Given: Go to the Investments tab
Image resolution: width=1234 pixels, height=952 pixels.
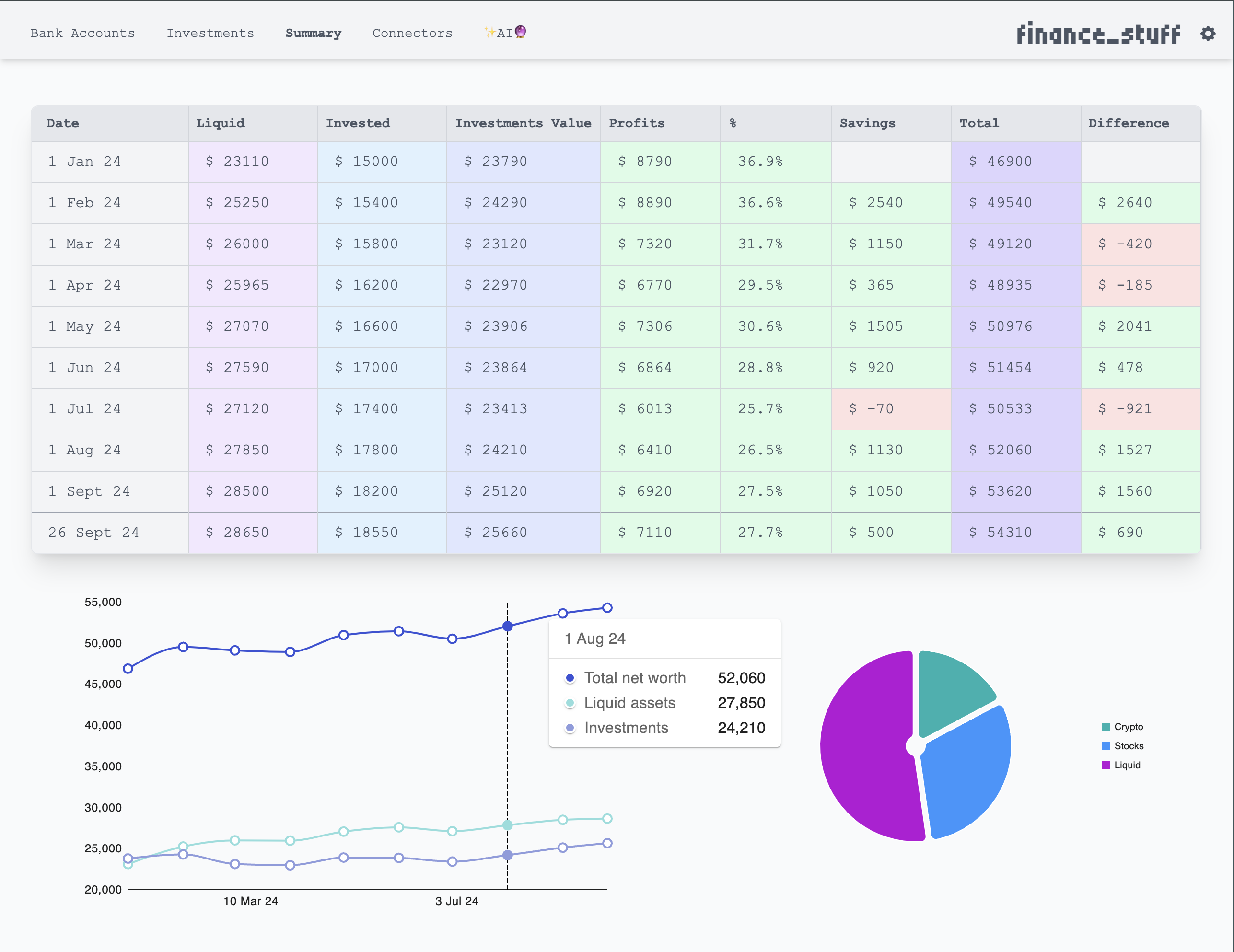Looking at the screenshot, I should (x=210, y=34).
